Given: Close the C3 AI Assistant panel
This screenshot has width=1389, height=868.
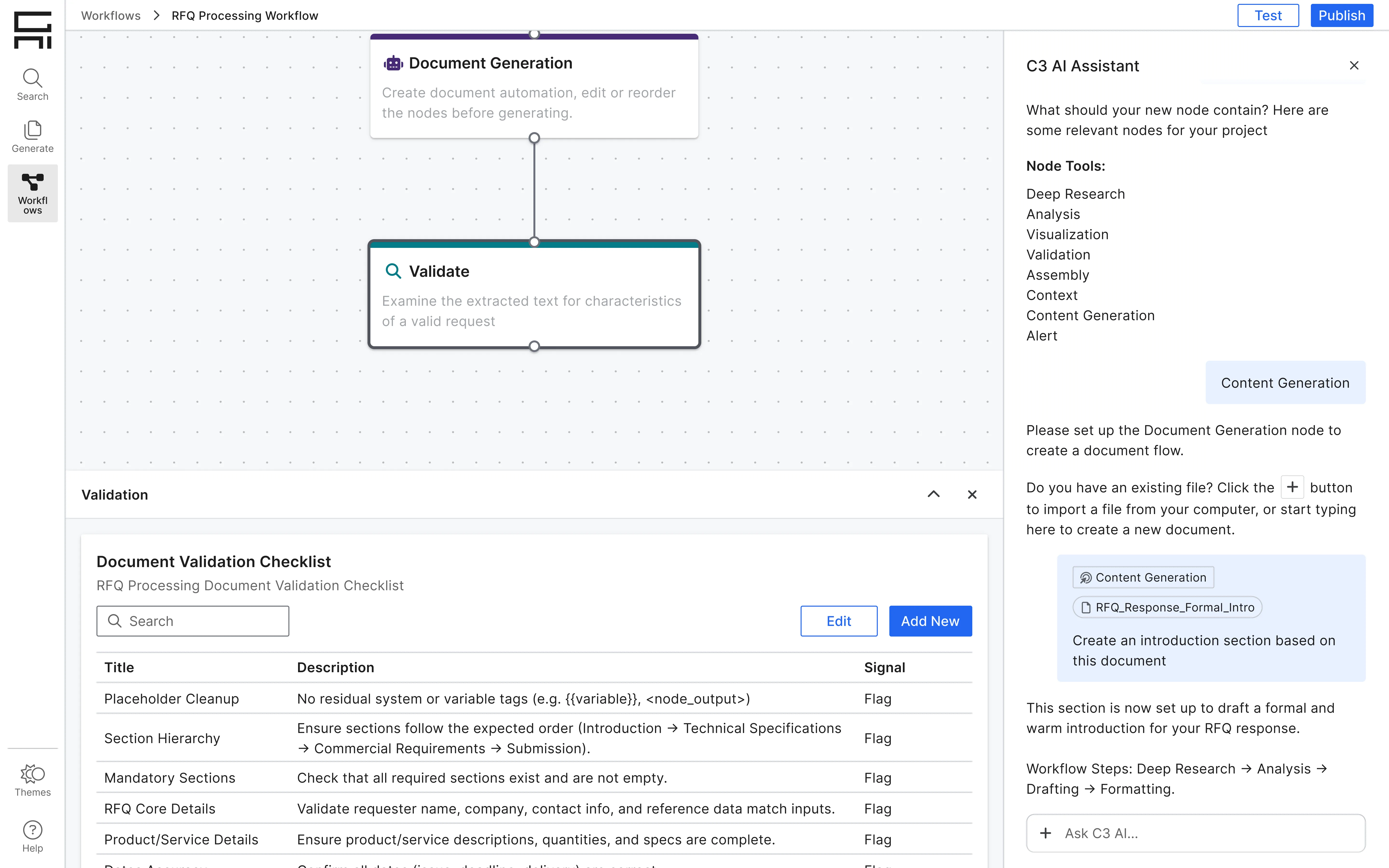Looking at the screenshot, I should (x=1354, y=65).
